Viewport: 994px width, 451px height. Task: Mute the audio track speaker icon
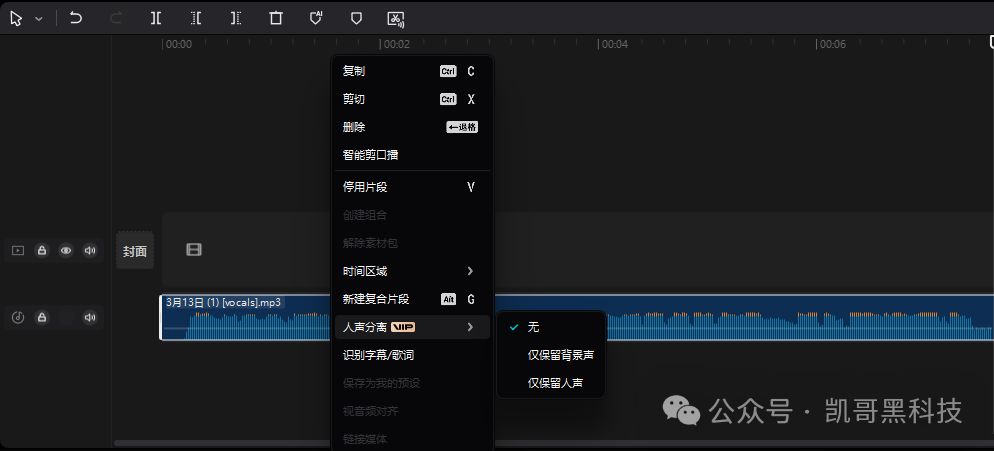(x=90, y=318)
